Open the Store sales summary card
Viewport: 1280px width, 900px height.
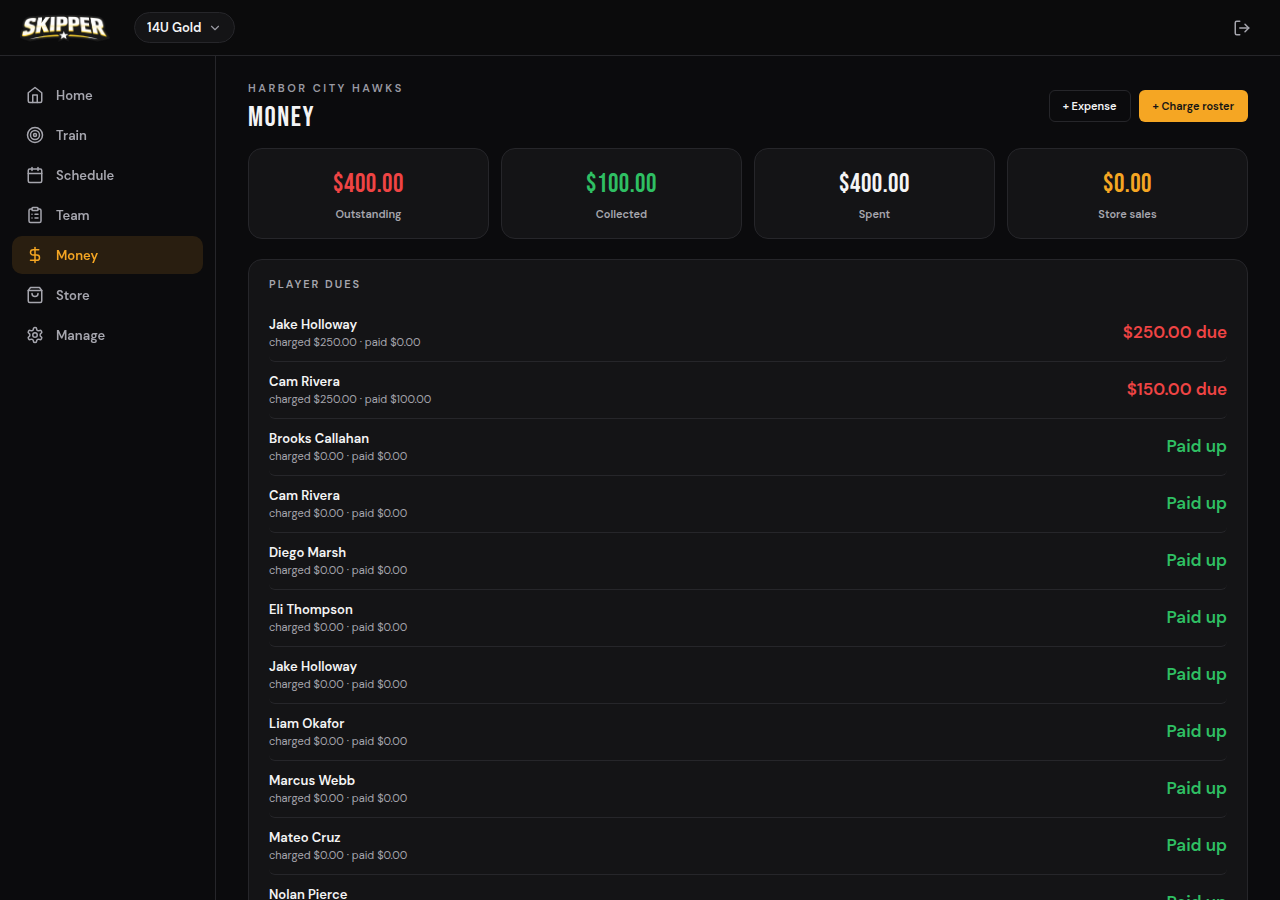(x=1127, y=193)
